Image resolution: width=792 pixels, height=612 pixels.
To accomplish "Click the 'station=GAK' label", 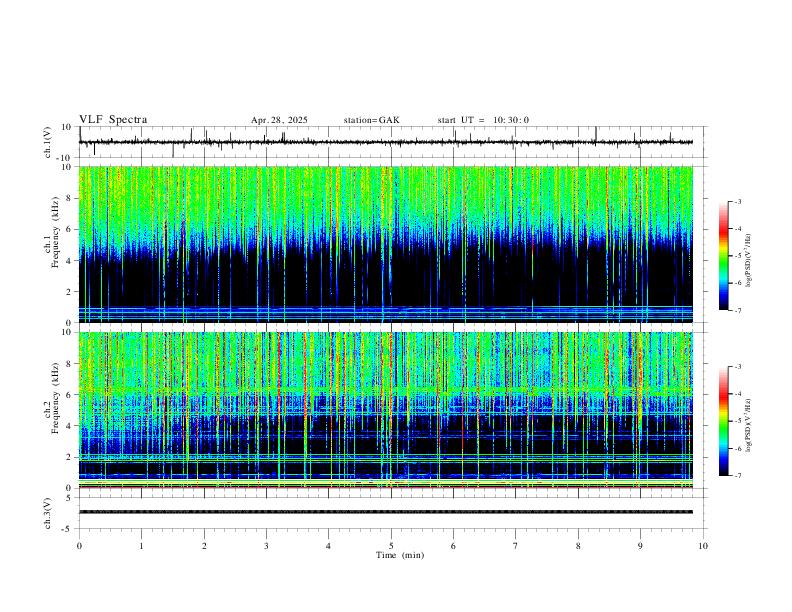I will click(371, 120).
